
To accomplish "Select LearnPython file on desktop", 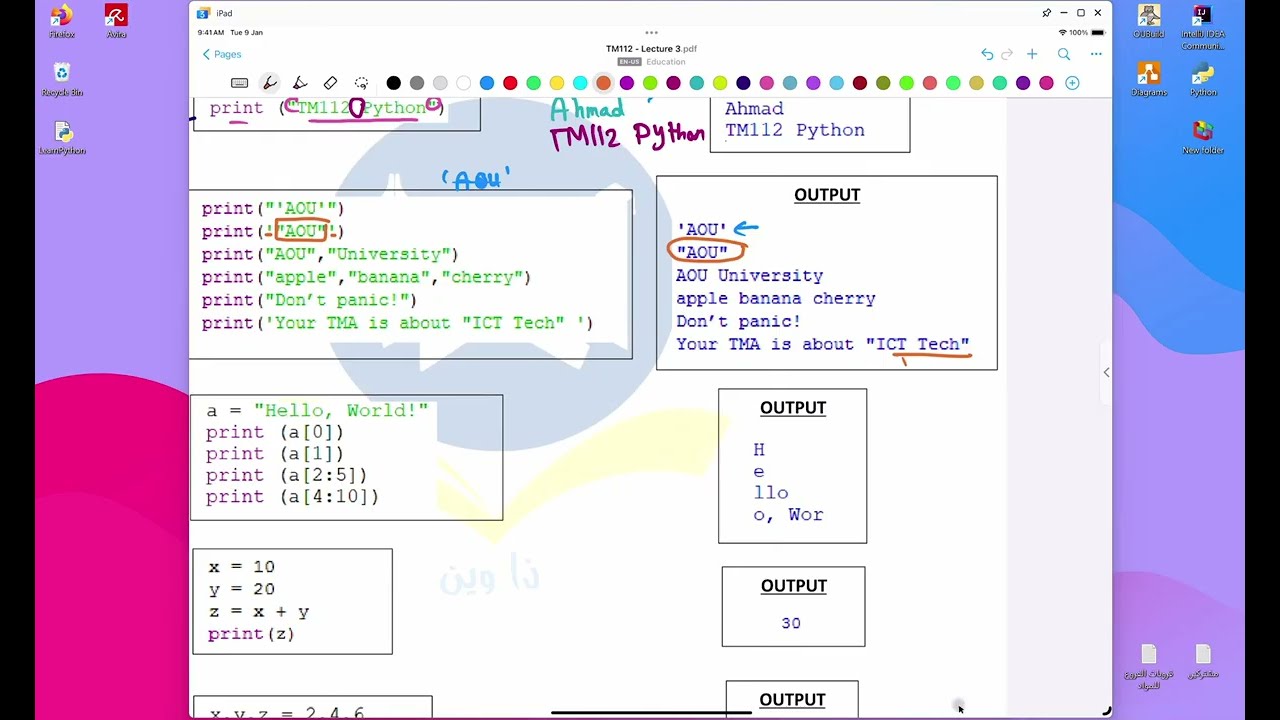I will pos(62,138).
